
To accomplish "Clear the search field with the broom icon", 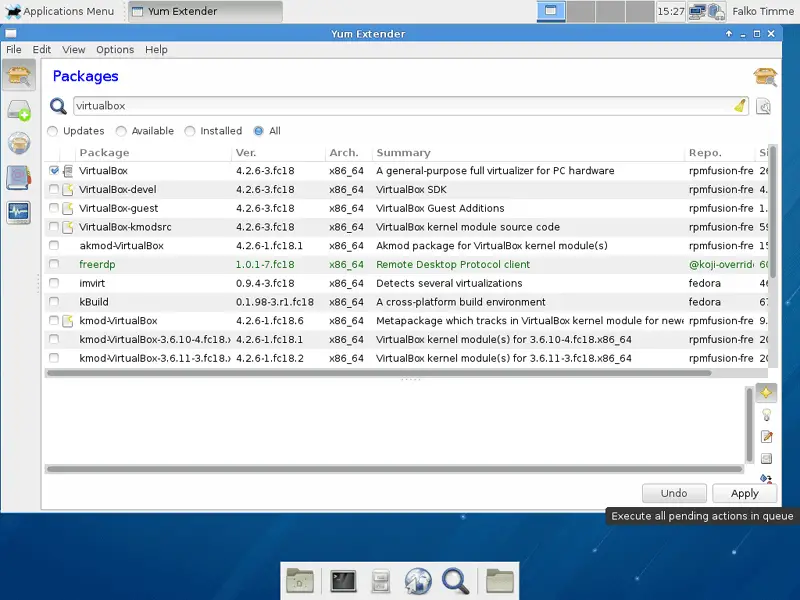I will coord(739,106).
